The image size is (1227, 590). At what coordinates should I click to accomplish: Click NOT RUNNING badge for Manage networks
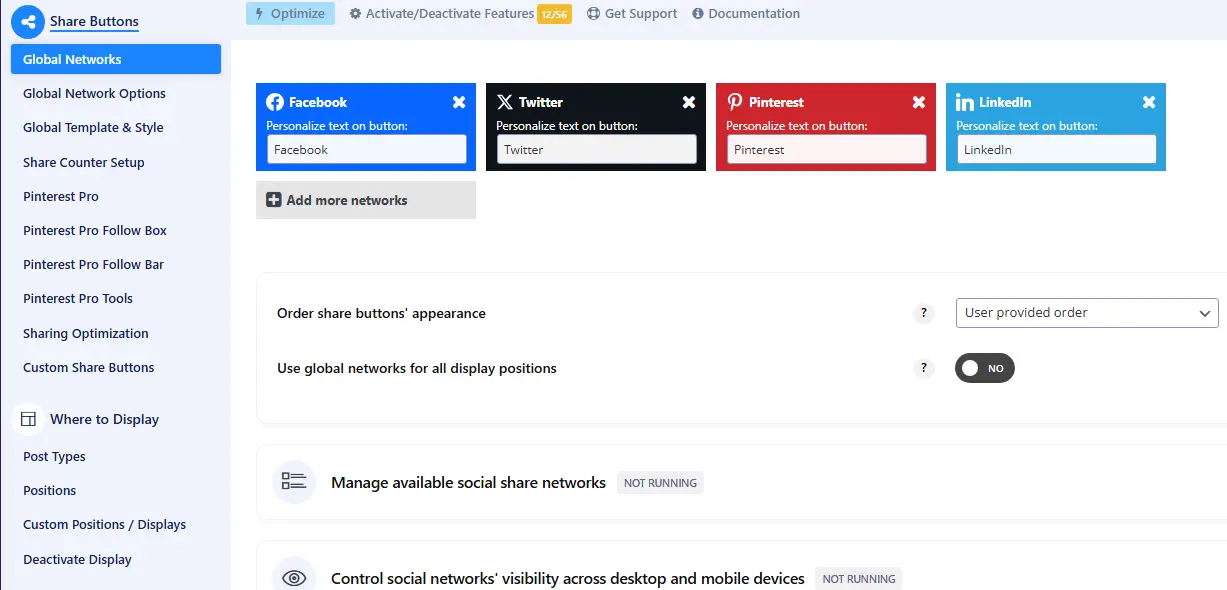(660, 483)
